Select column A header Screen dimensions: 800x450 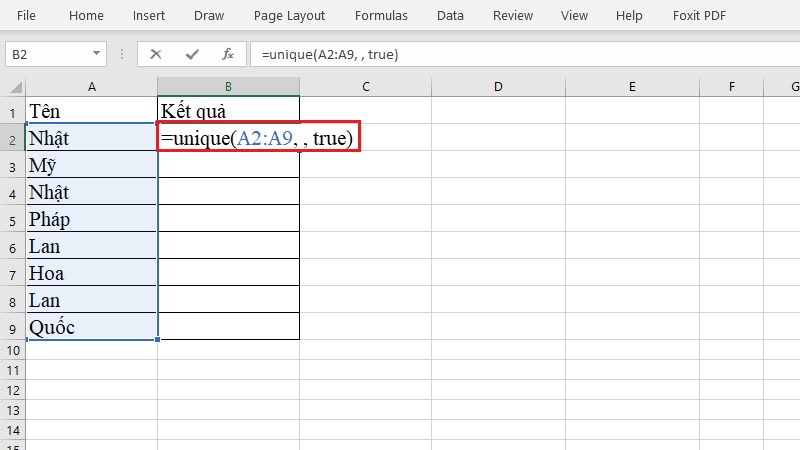tap(91, 87)
